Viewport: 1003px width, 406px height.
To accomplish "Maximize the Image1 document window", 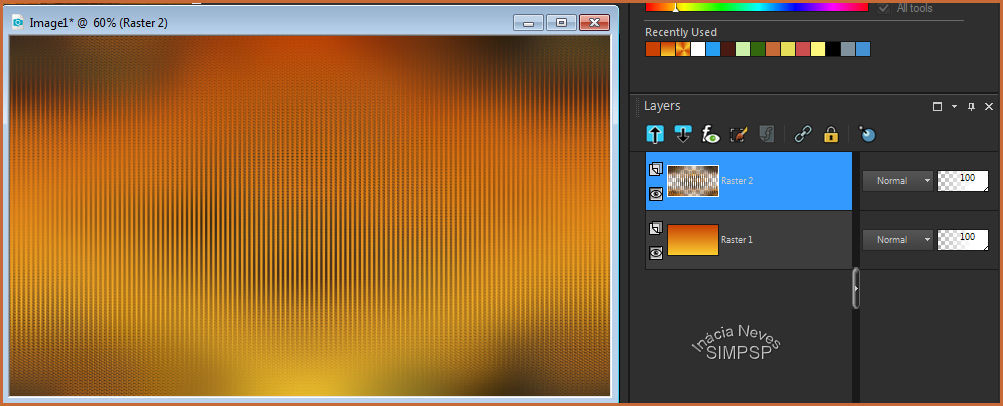I will 561,22.
